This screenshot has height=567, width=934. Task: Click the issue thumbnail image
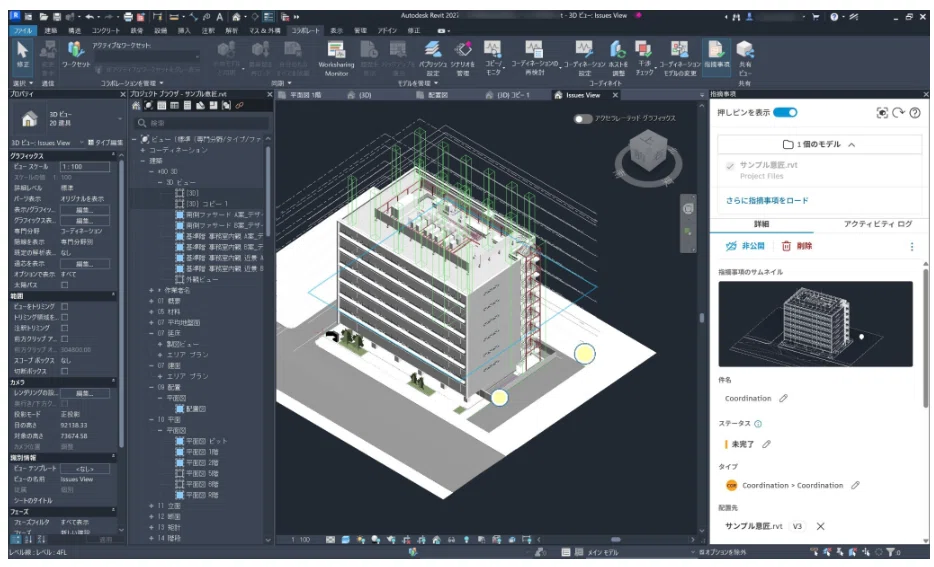click(815, 324)
